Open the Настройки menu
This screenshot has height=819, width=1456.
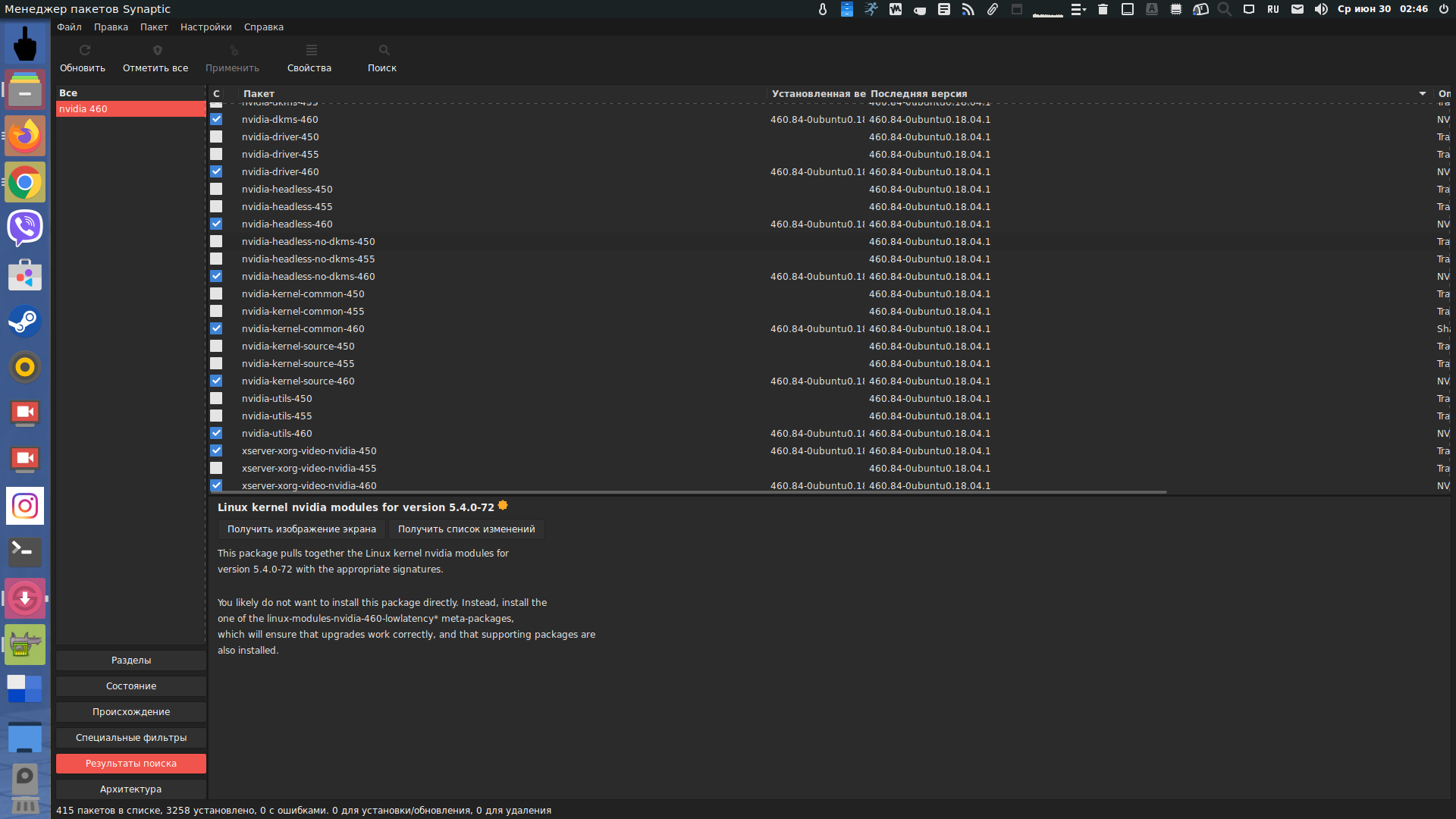pos(206,27)
